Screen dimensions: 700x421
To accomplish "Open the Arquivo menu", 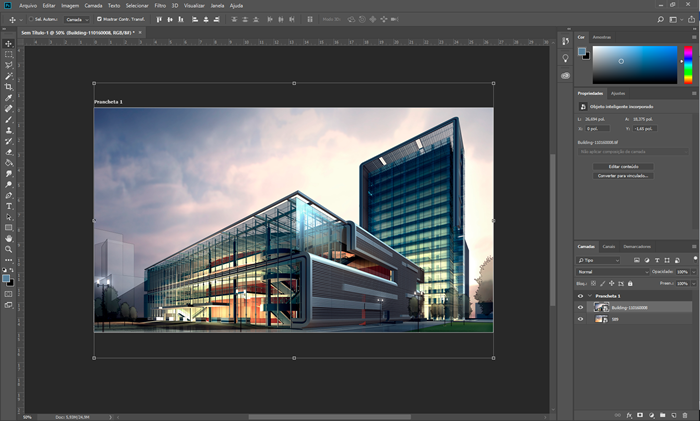I will (28, 6).
